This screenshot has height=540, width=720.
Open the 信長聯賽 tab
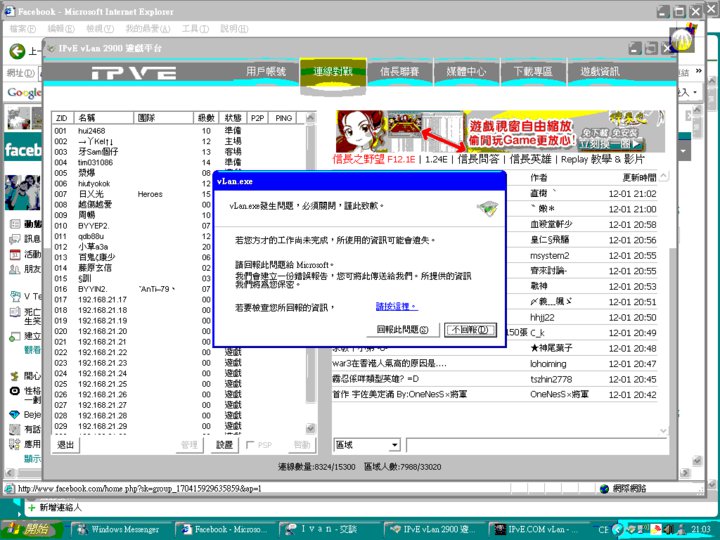pyautogui.click(x=399, y=72)
